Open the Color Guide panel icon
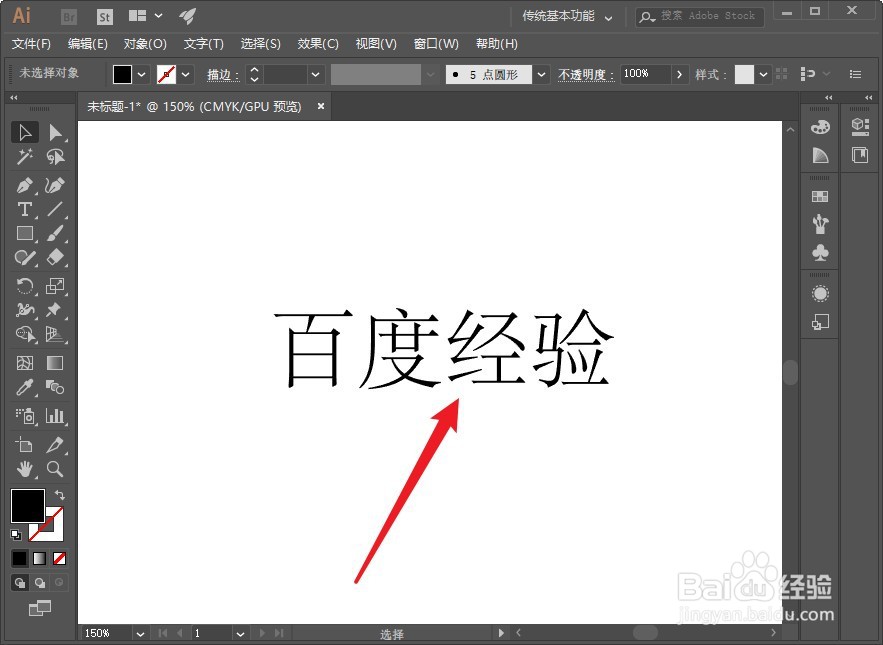Image resolution: width=883 pixels, height=645 pixels. [x=820, y=155]
